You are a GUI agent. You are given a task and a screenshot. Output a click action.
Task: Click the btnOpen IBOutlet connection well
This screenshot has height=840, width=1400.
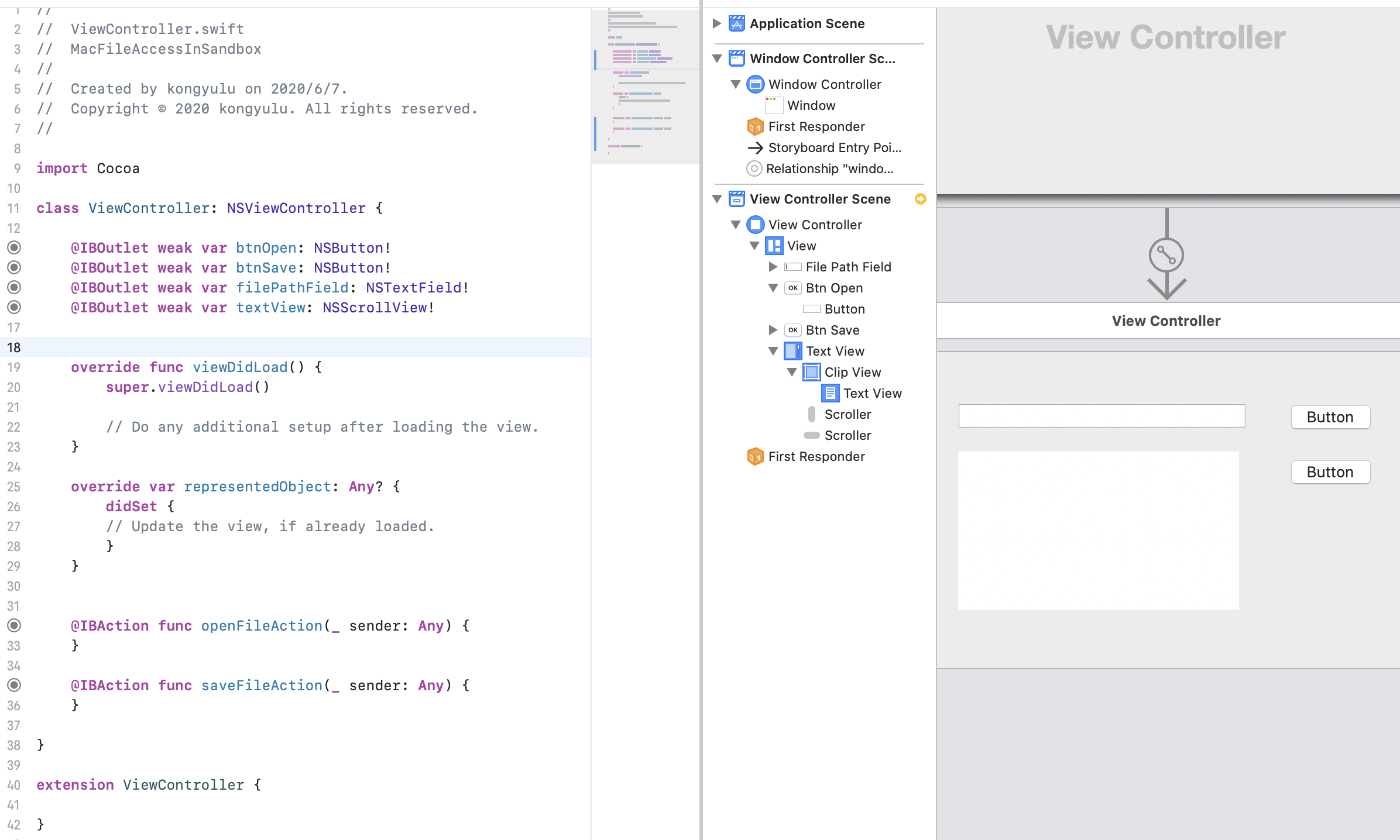[x=13, y=247]
